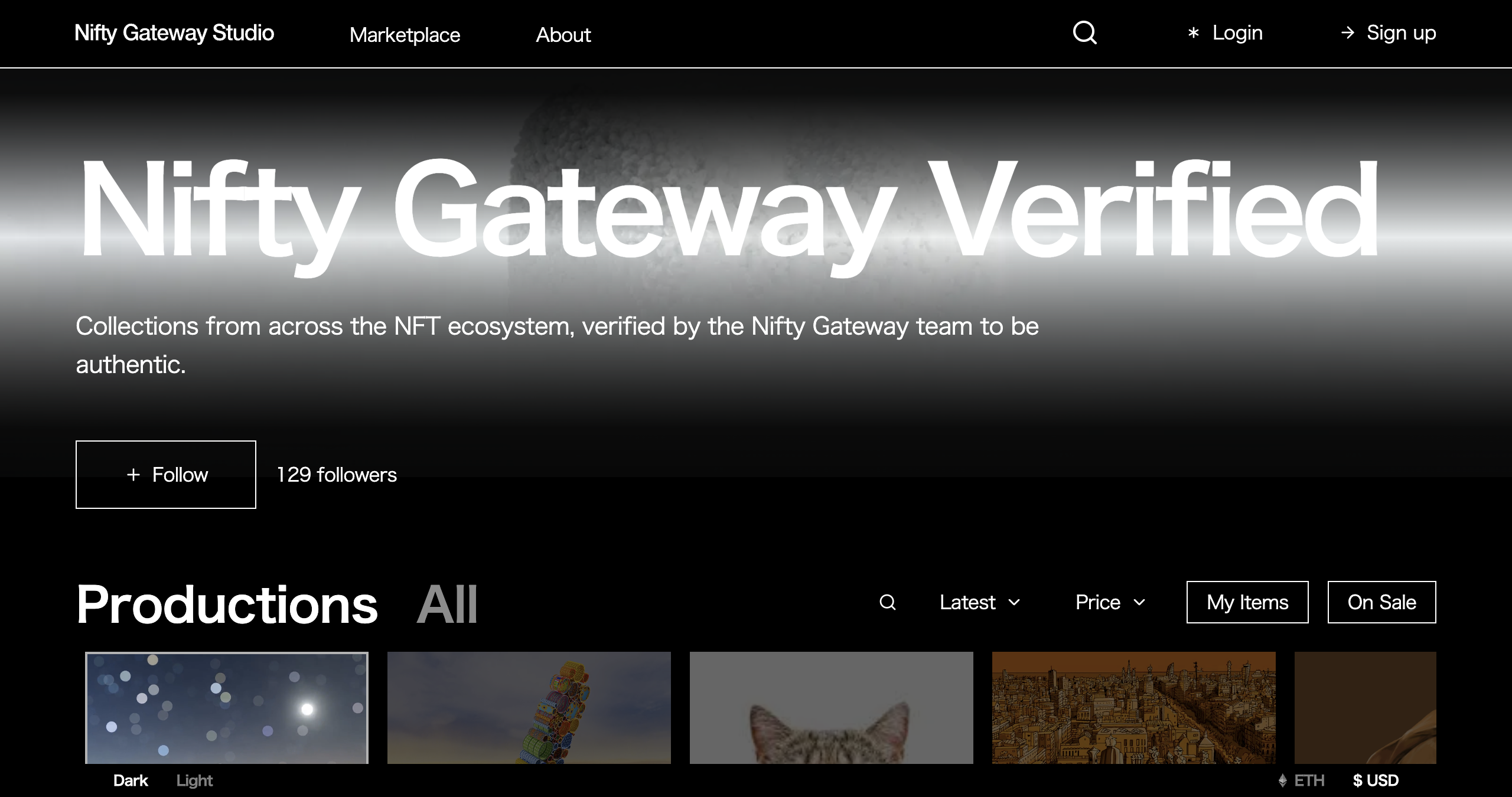Click the search magnifier in top navigation
Screen dimensions: 1512x797
pos(1084,32)
